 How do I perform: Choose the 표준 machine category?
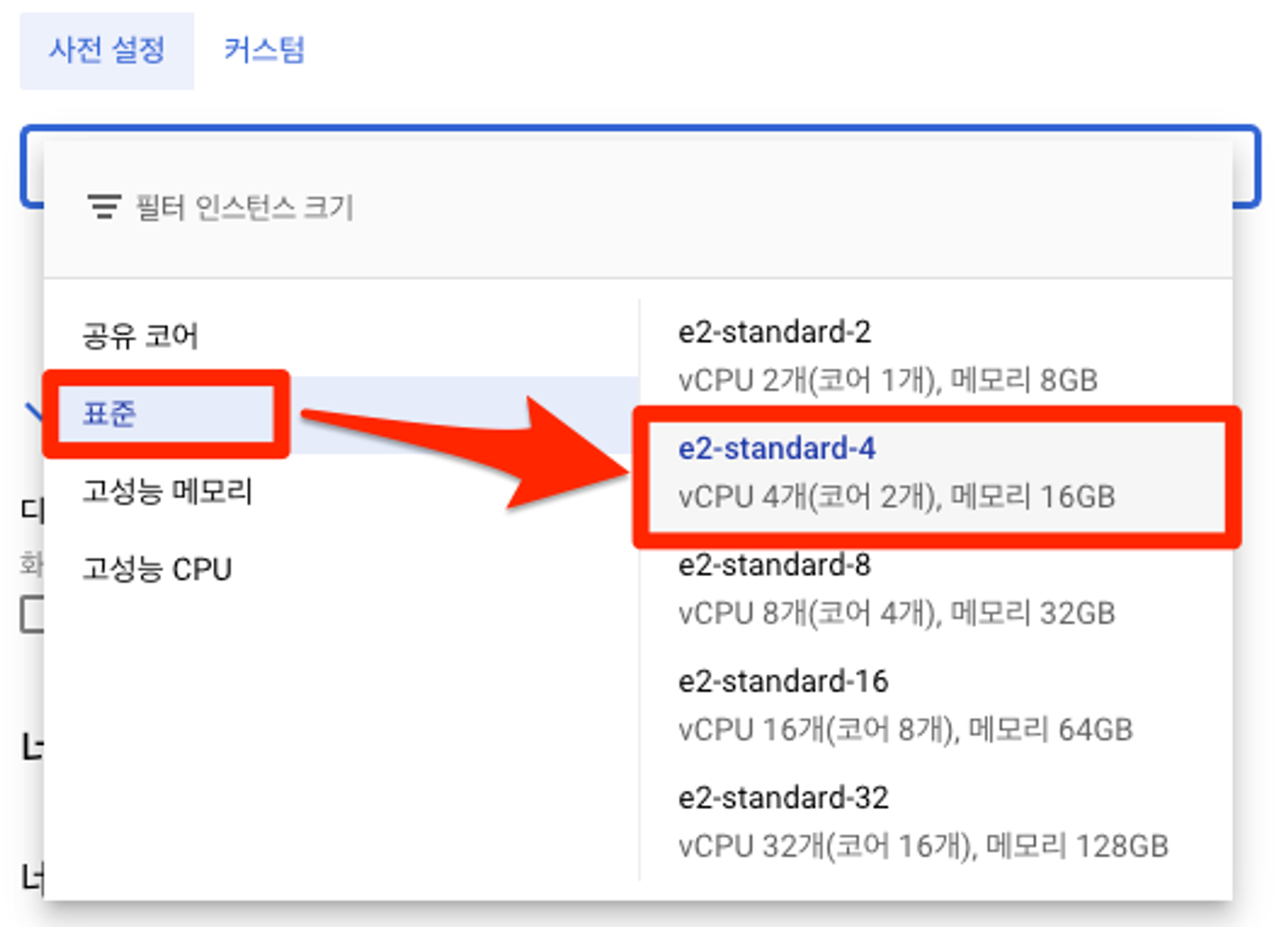pos(109,414)
